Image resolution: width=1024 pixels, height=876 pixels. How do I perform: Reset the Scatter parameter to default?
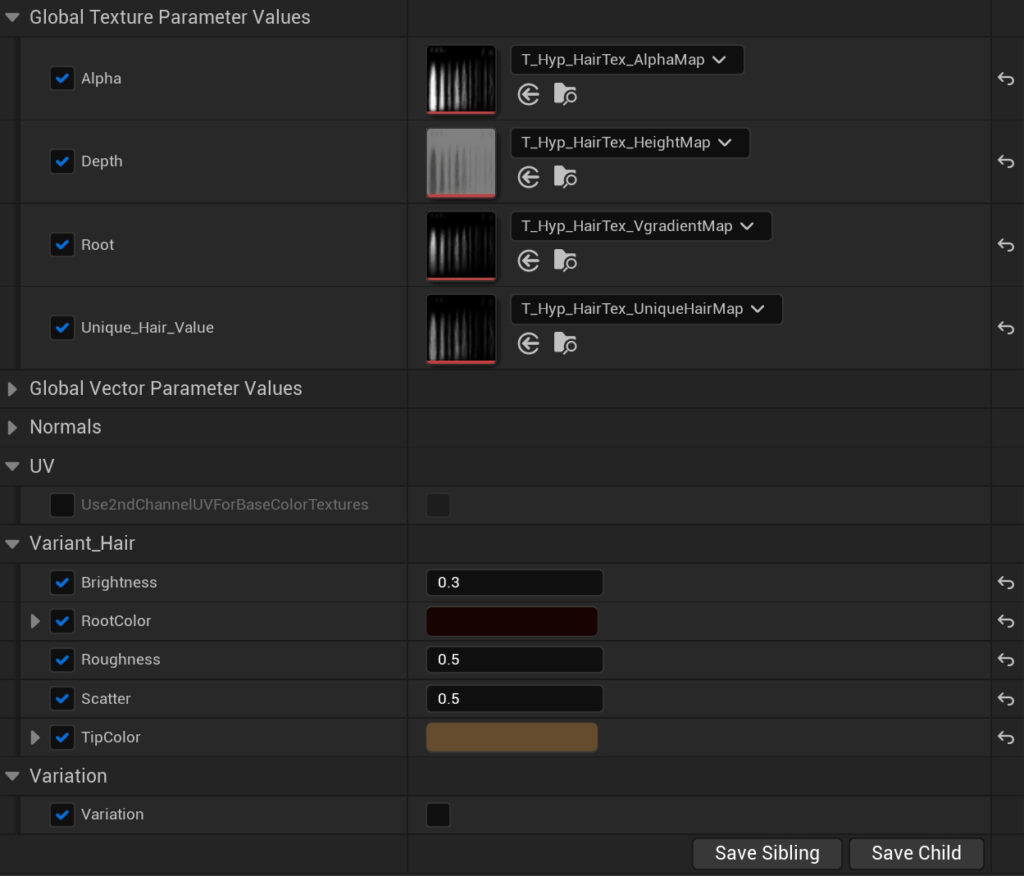[x=1006, y=698]
